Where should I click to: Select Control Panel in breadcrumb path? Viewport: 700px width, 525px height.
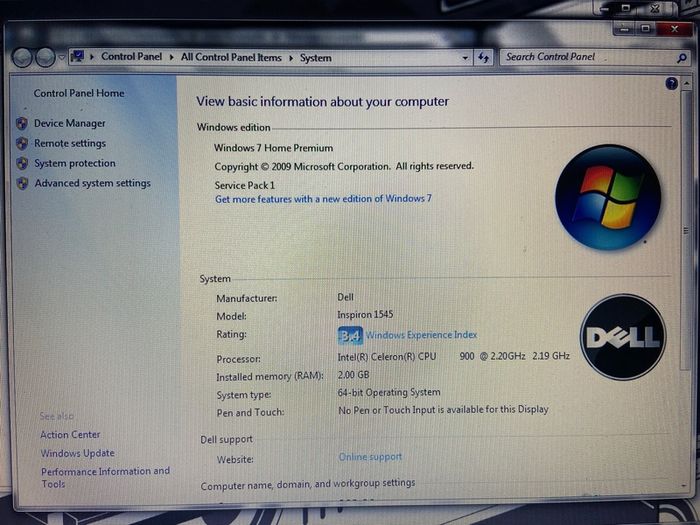pyautogui.click(x=131, y=56)
